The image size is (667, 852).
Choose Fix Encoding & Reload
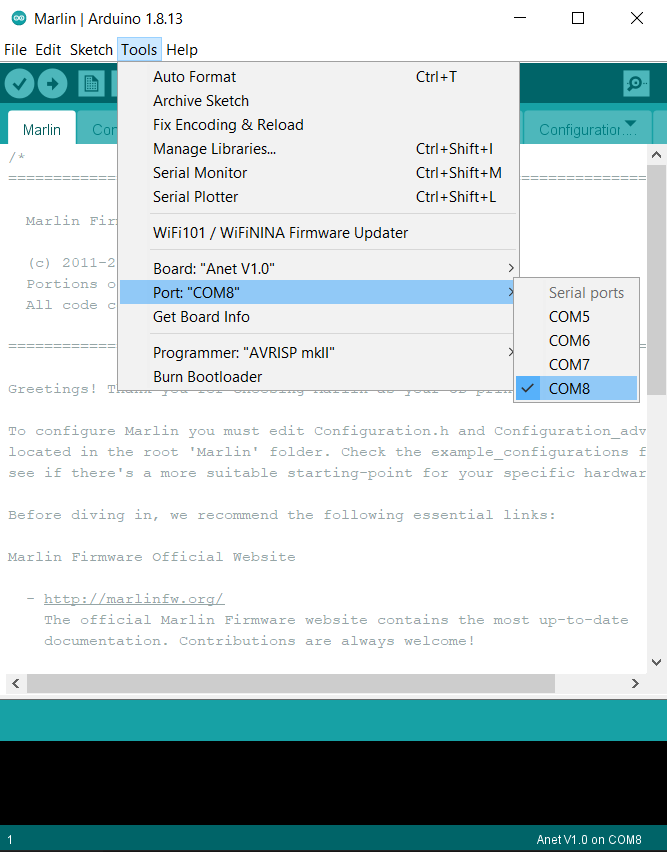pos(318,124)
